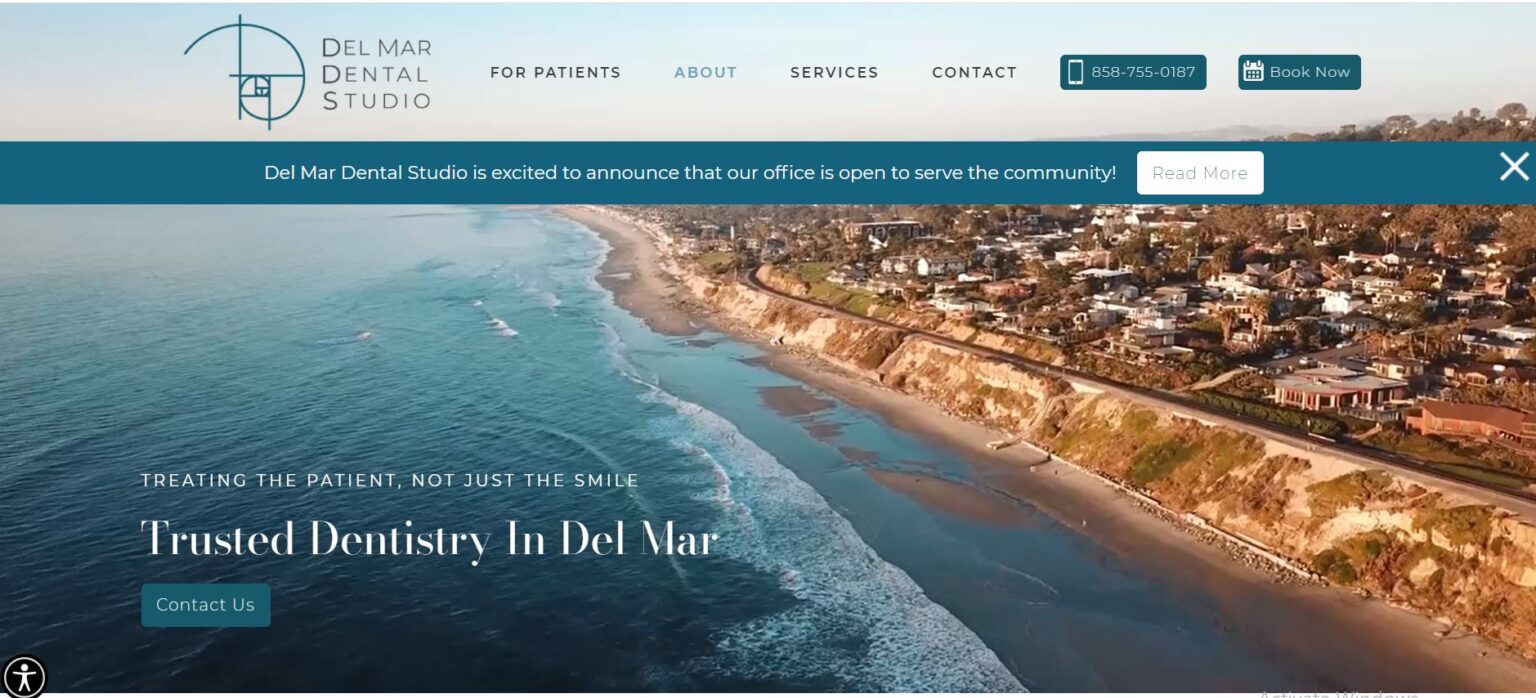Viewport: 1536px width, 698px height.
Task: Open the accessibility widget icon
Action: [x=24, y=676]
